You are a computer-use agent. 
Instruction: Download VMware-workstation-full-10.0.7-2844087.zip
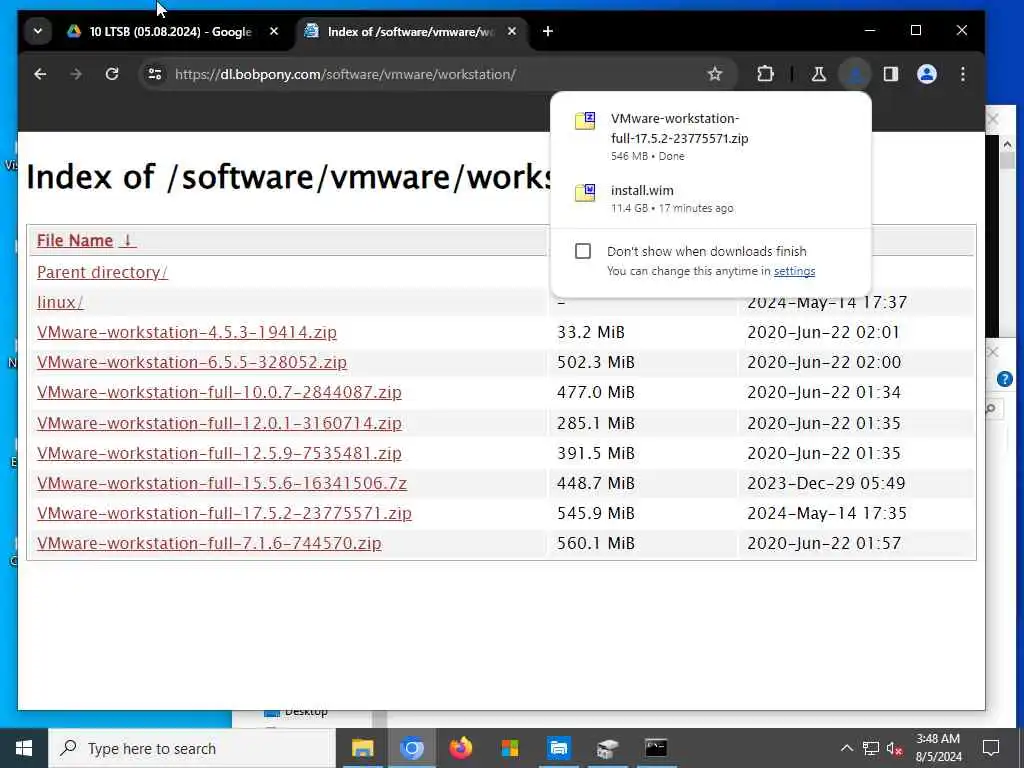tap(219, 392)
